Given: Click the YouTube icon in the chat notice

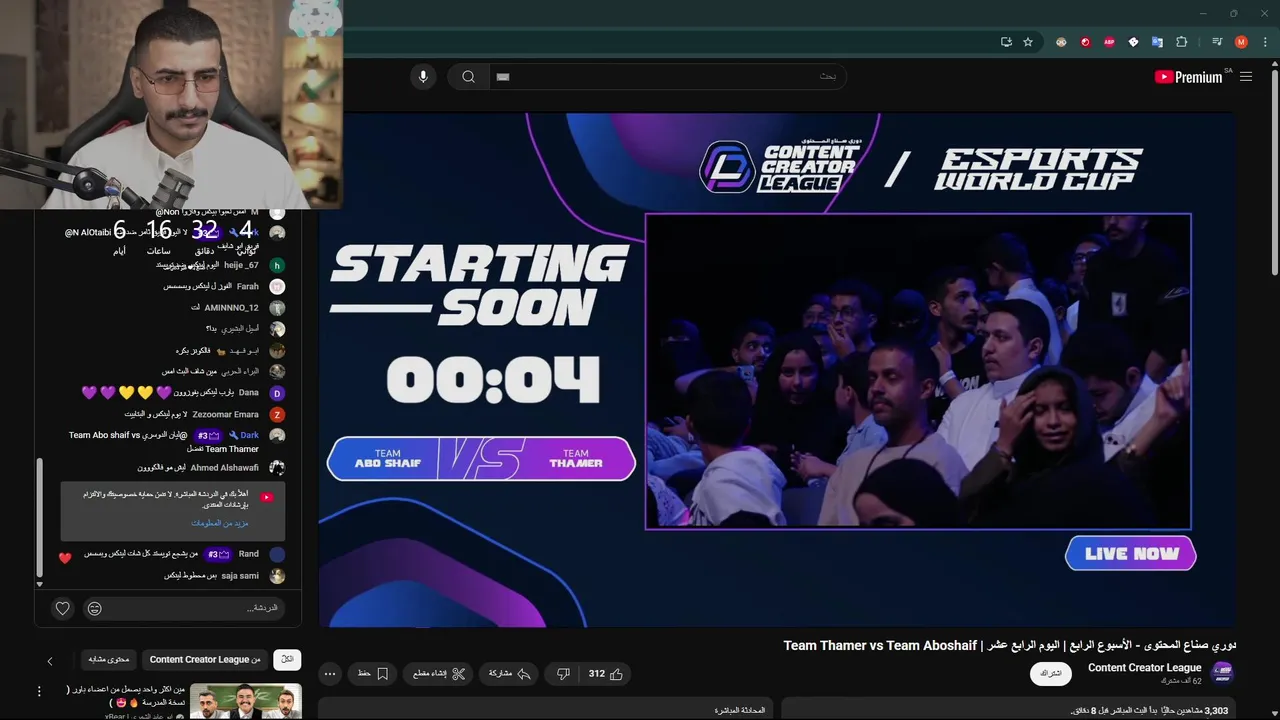Looking at the screenshot, I should 266,497.
